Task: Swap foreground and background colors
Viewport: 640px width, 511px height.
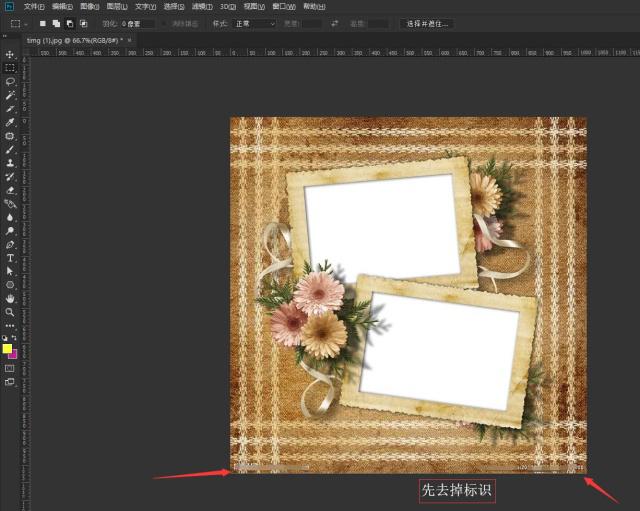Action: coord(14,338)
